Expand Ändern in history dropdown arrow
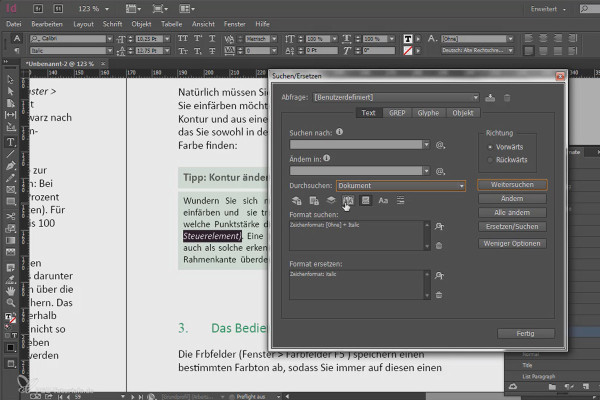 426,171
